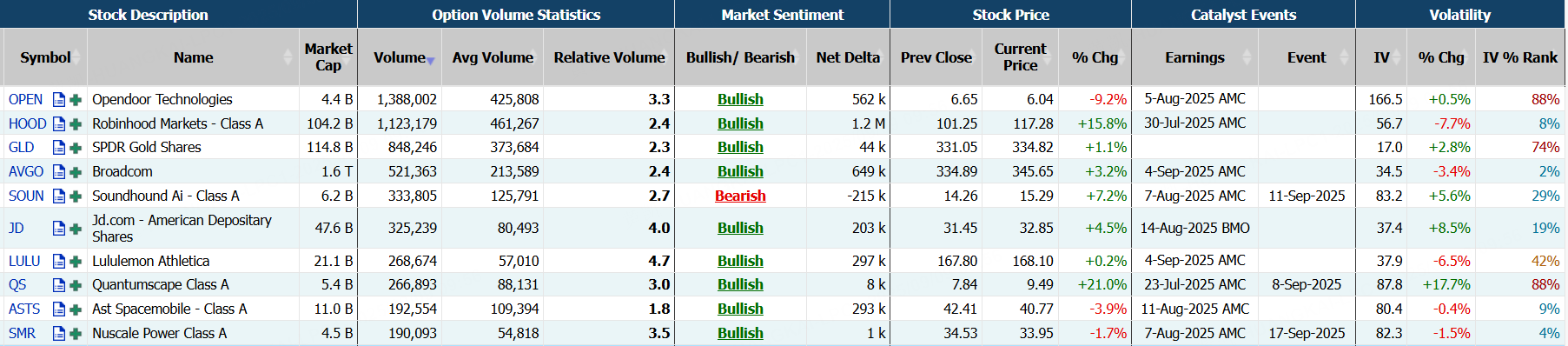Click the green plus icon for JD
Screen dimensions: 1568x346
76,229
